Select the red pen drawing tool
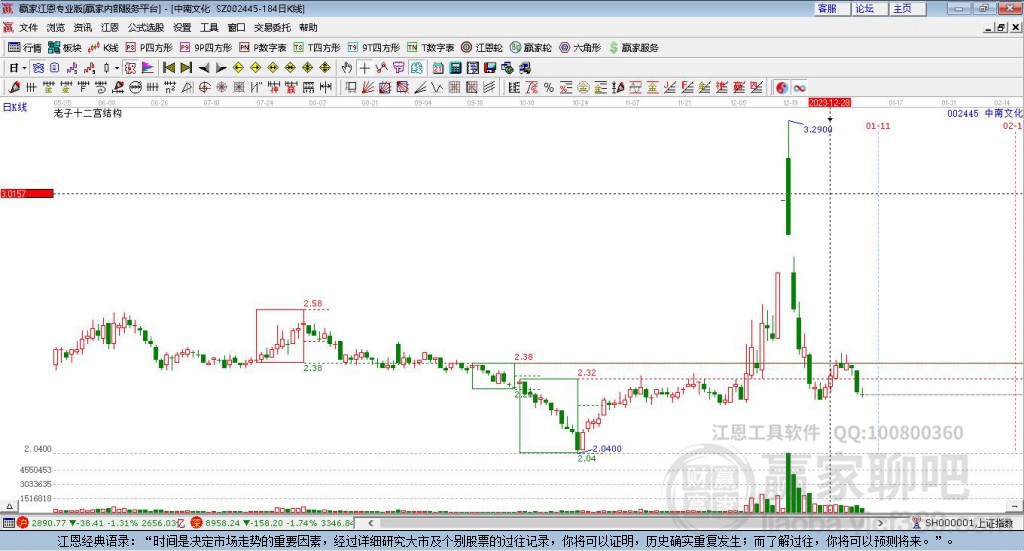1024x551 pixels. point(14,87)
